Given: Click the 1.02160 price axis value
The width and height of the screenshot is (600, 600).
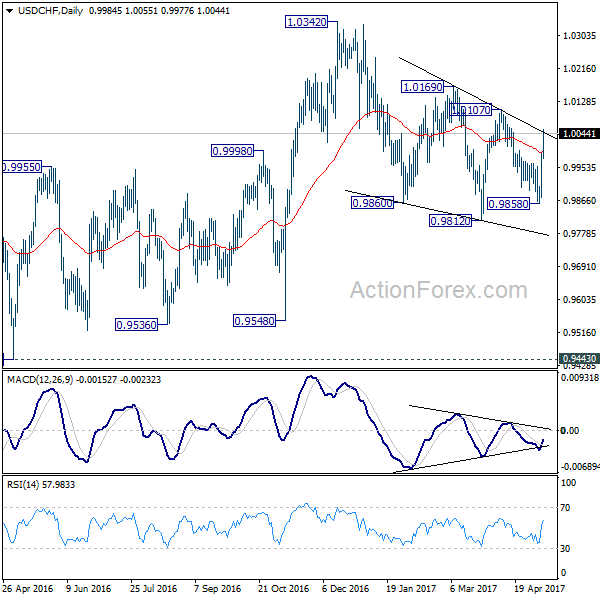Looking at the screenshot, I should click(x=579, y=68).
